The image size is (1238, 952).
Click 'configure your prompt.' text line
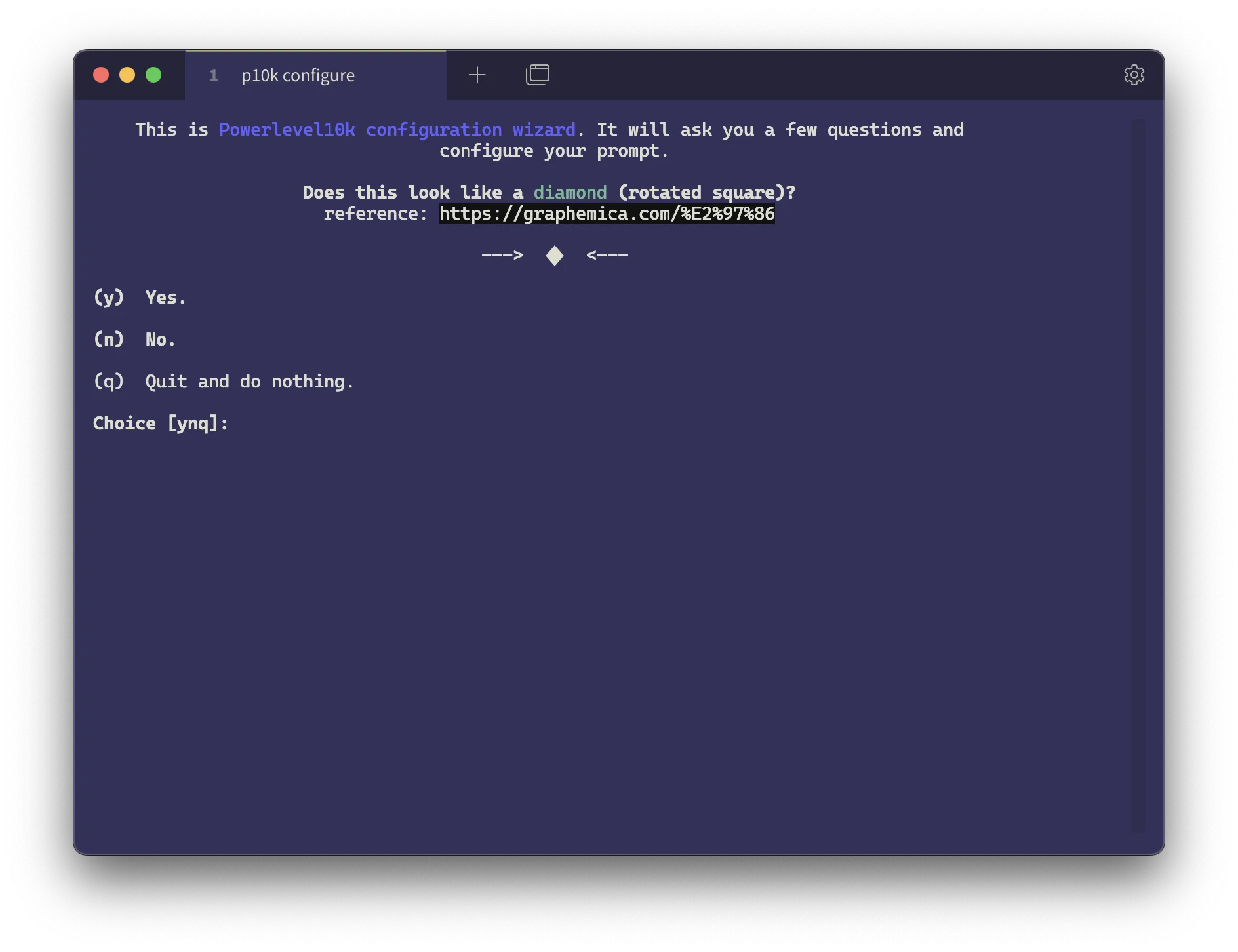point(553,151)
